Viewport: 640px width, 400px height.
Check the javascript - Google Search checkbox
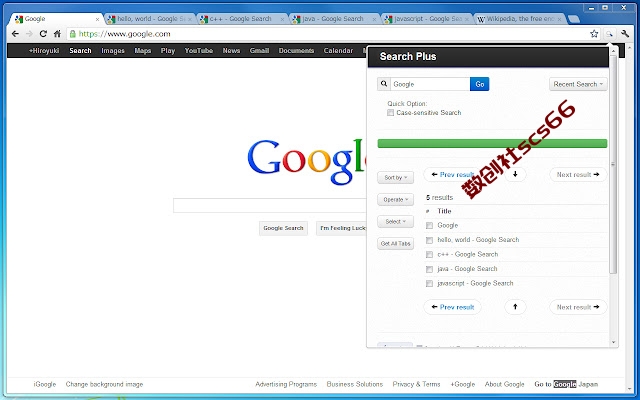[x=429, y=284]
